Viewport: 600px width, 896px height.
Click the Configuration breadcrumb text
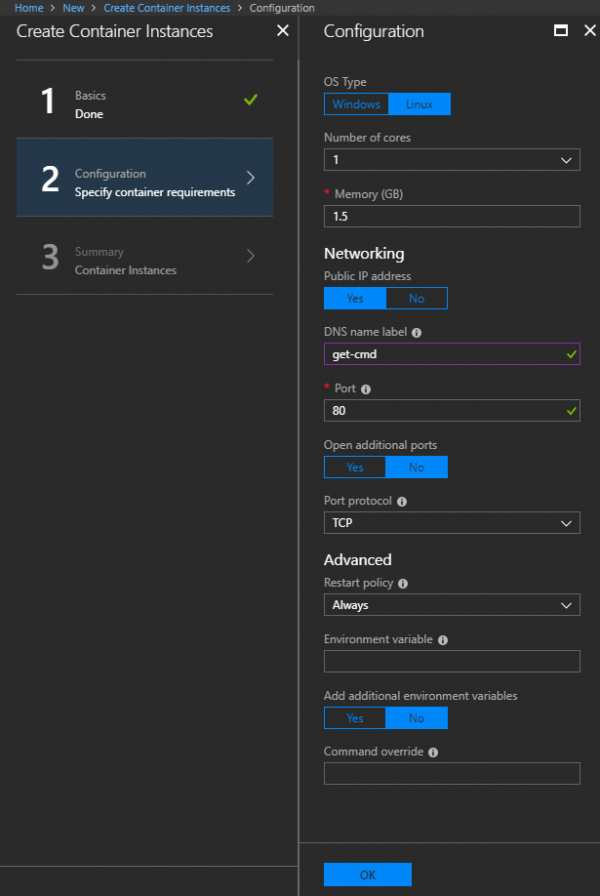coord(282,8)
